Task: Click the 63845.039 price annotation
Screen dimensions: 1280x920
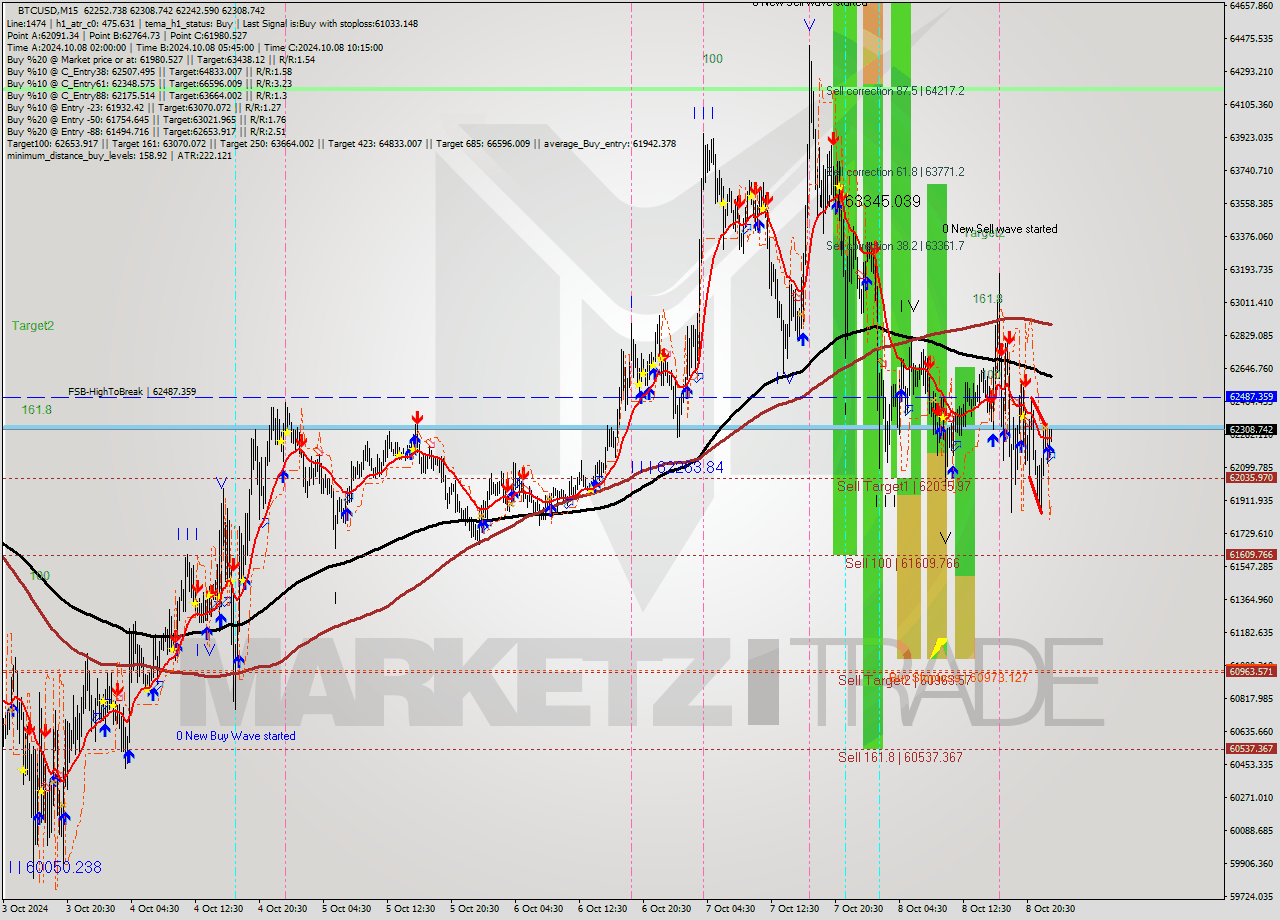Action: pos(879,202)
